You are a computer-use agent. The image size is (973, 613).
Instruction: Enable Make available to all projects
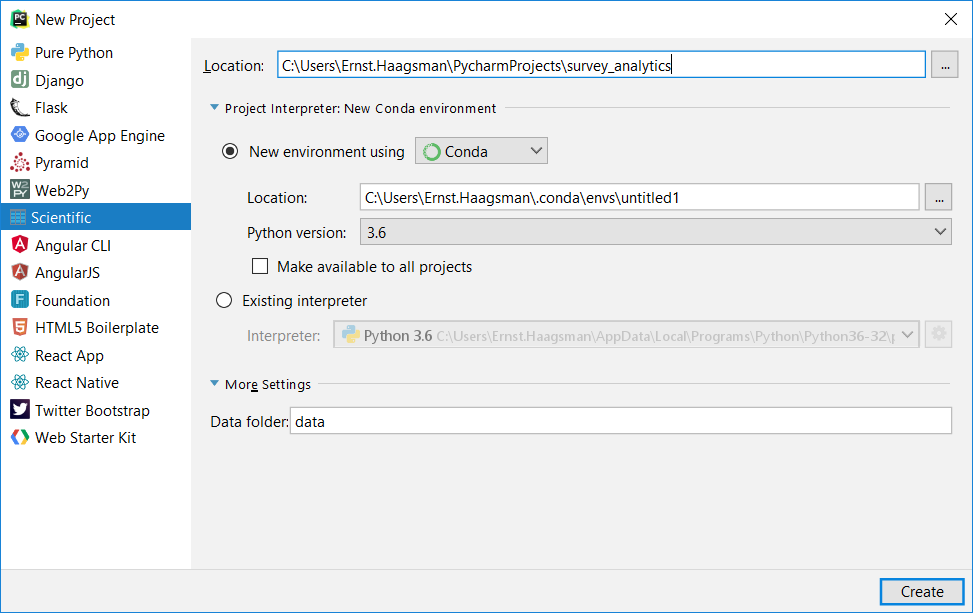coord(260,266)
